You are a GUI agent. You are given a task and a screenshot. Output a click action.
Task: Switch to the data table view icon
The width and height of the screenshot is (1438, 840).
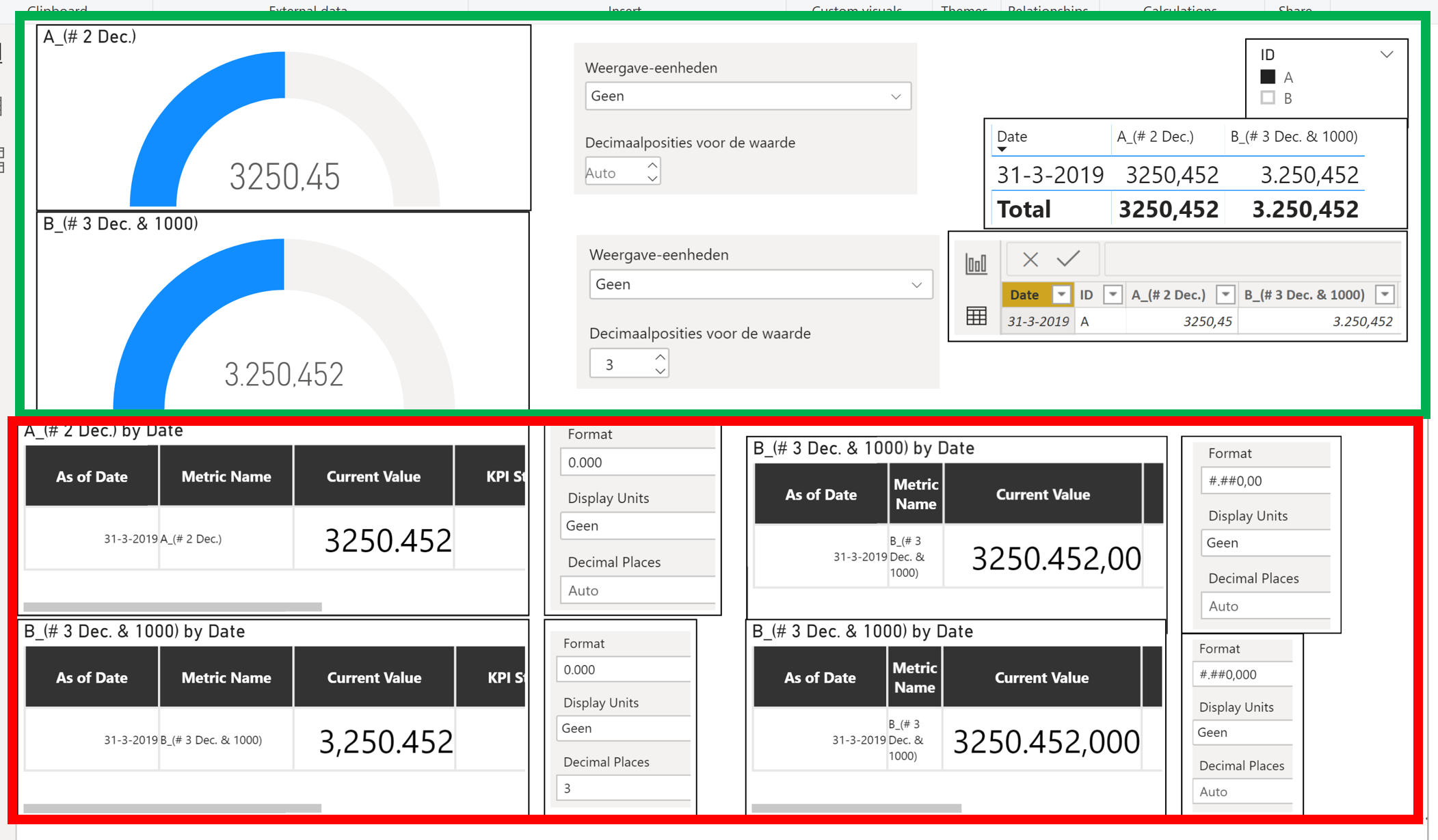click(x=976, y=316)
